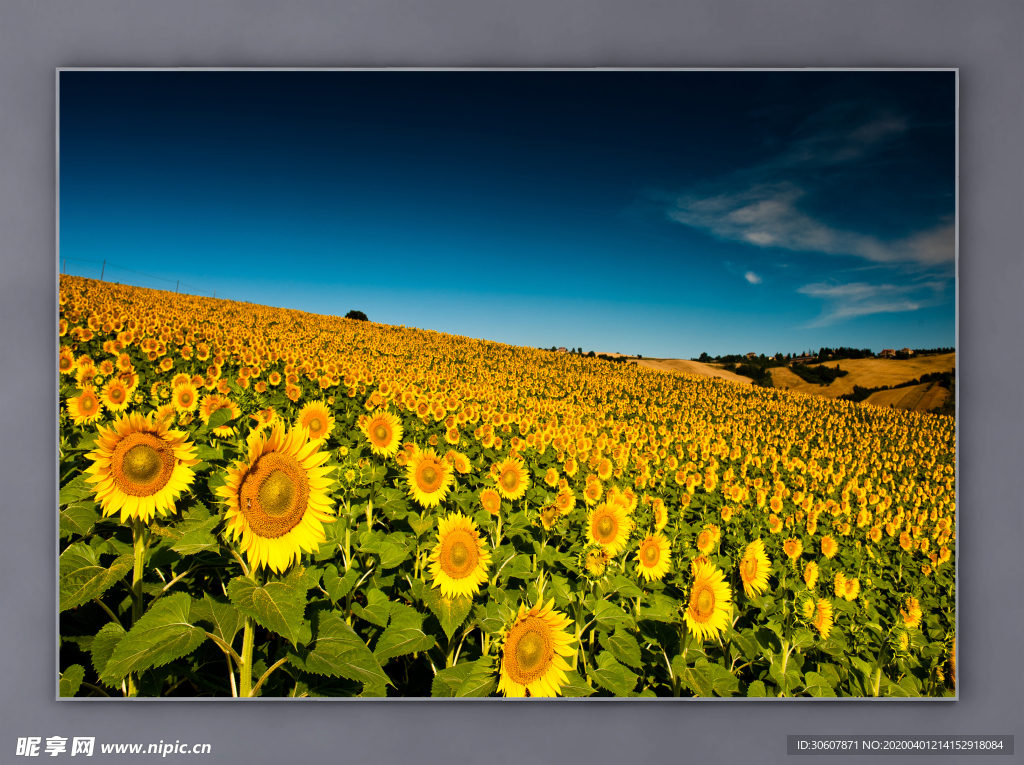
Task: Click the image ID number label
Action: pyautogui.click(x=899, y=745)
